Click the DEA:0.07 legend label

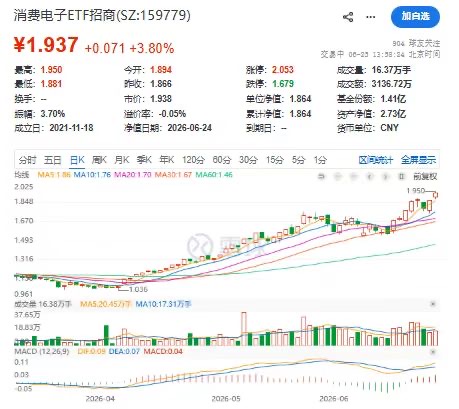pos(124,352)
